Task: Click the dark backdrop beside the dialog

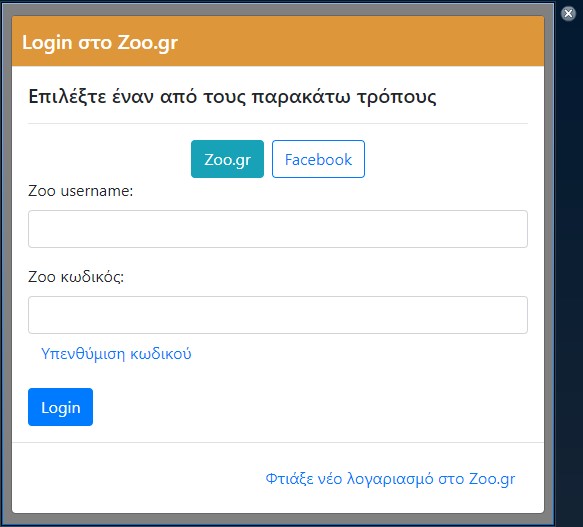Action: pyautogui.click(x=569, y=260)
